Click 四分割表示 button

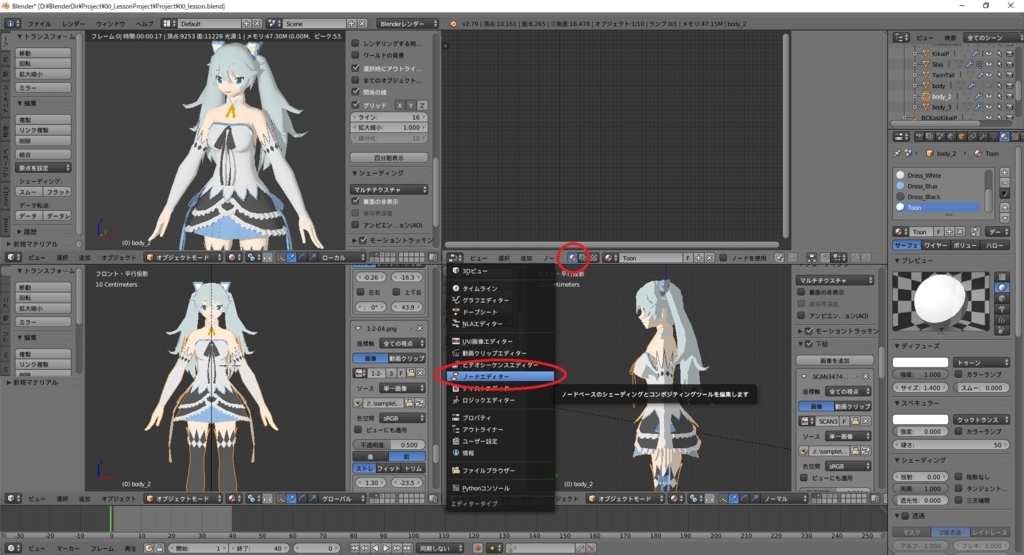pyautogui.click(x=389, y=157)
